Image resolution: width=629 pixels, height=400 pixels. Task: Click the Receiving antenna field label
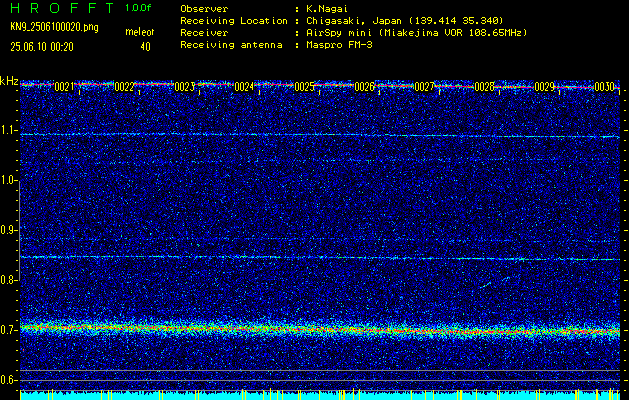click(x=231, y=45)
